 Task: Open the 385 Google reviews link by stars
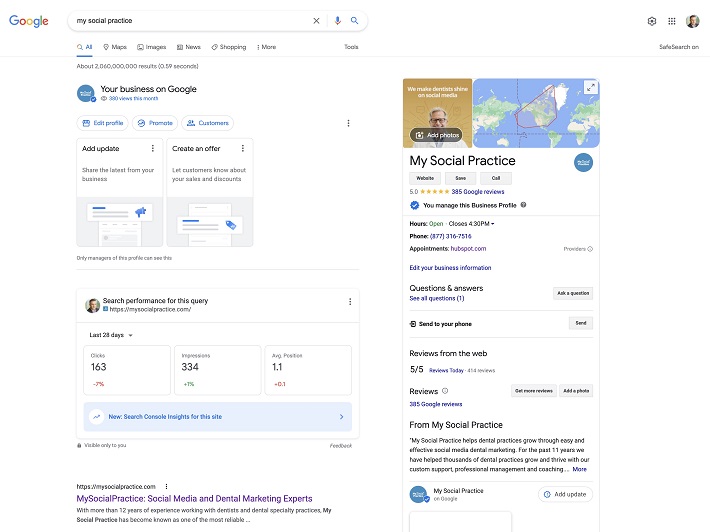point(478,192)
